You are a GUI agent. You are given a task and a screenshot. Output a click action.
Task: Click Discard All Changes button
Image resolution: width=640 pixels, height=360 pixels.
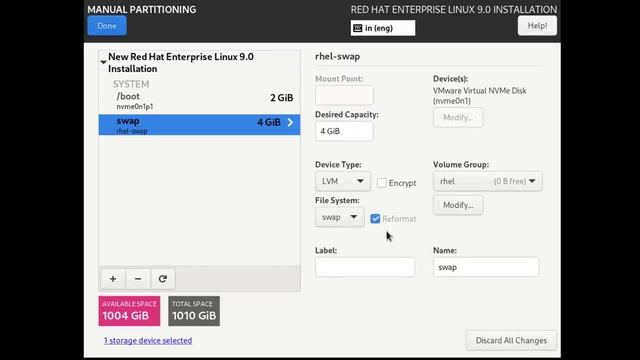(511, 340)
